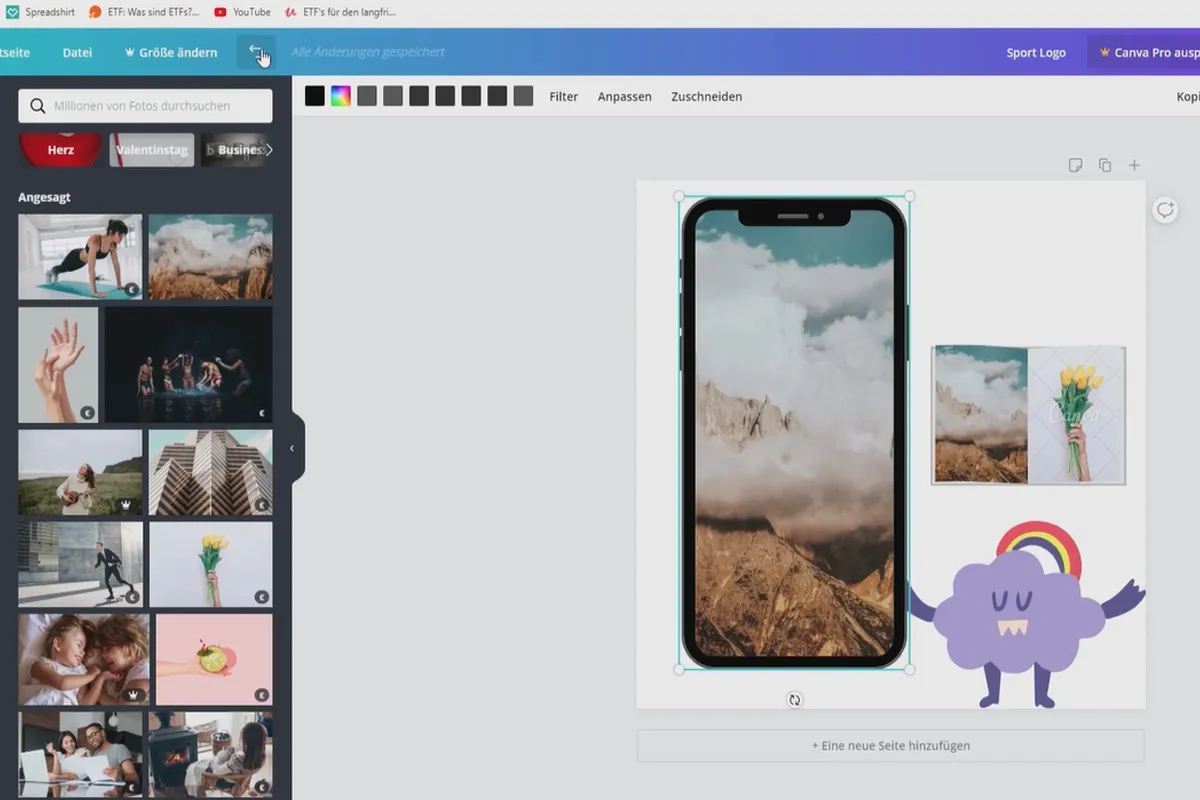Open the Filter options
The height and width of the screenshot is (800, 1200).
[564, 97]
